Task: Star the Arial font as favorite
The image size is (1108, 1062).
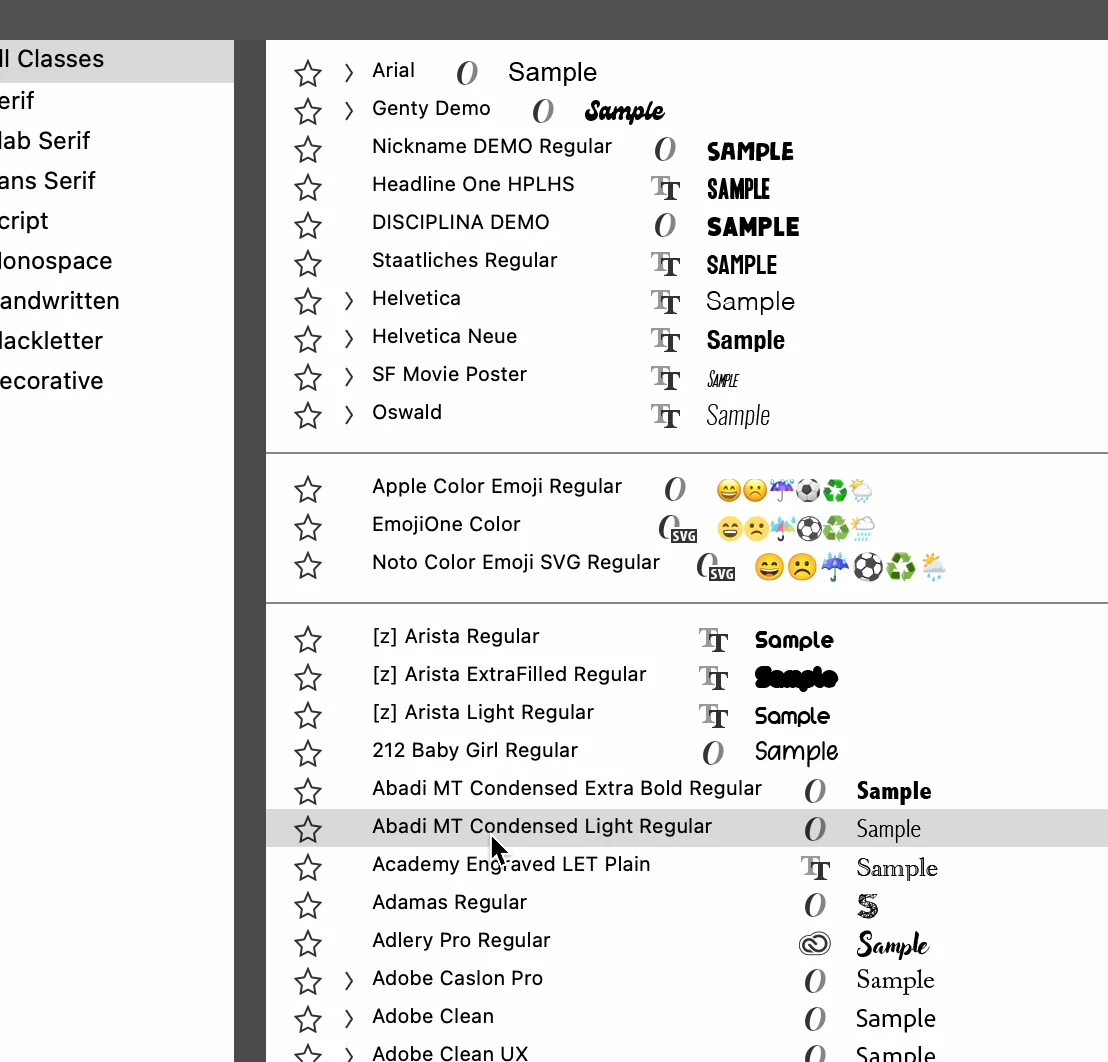Action: (307, 73)
